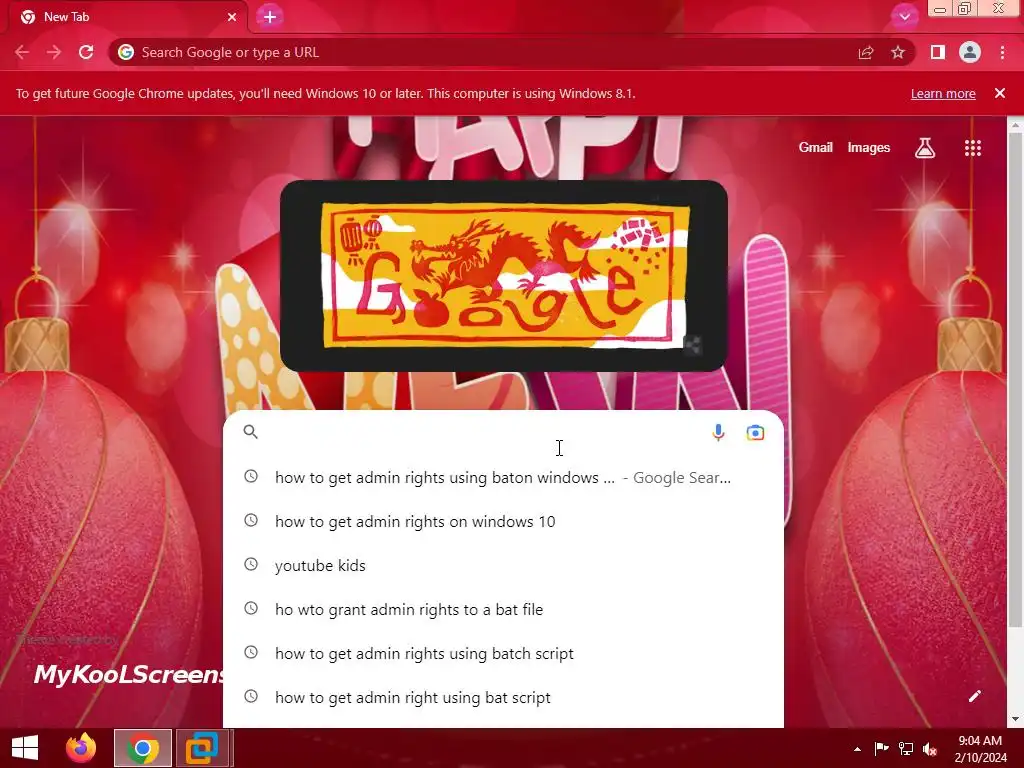The width and height of the screenshot is (1024, 768).
Task: Close the New Tab tab
Action: tap(232, 17)
